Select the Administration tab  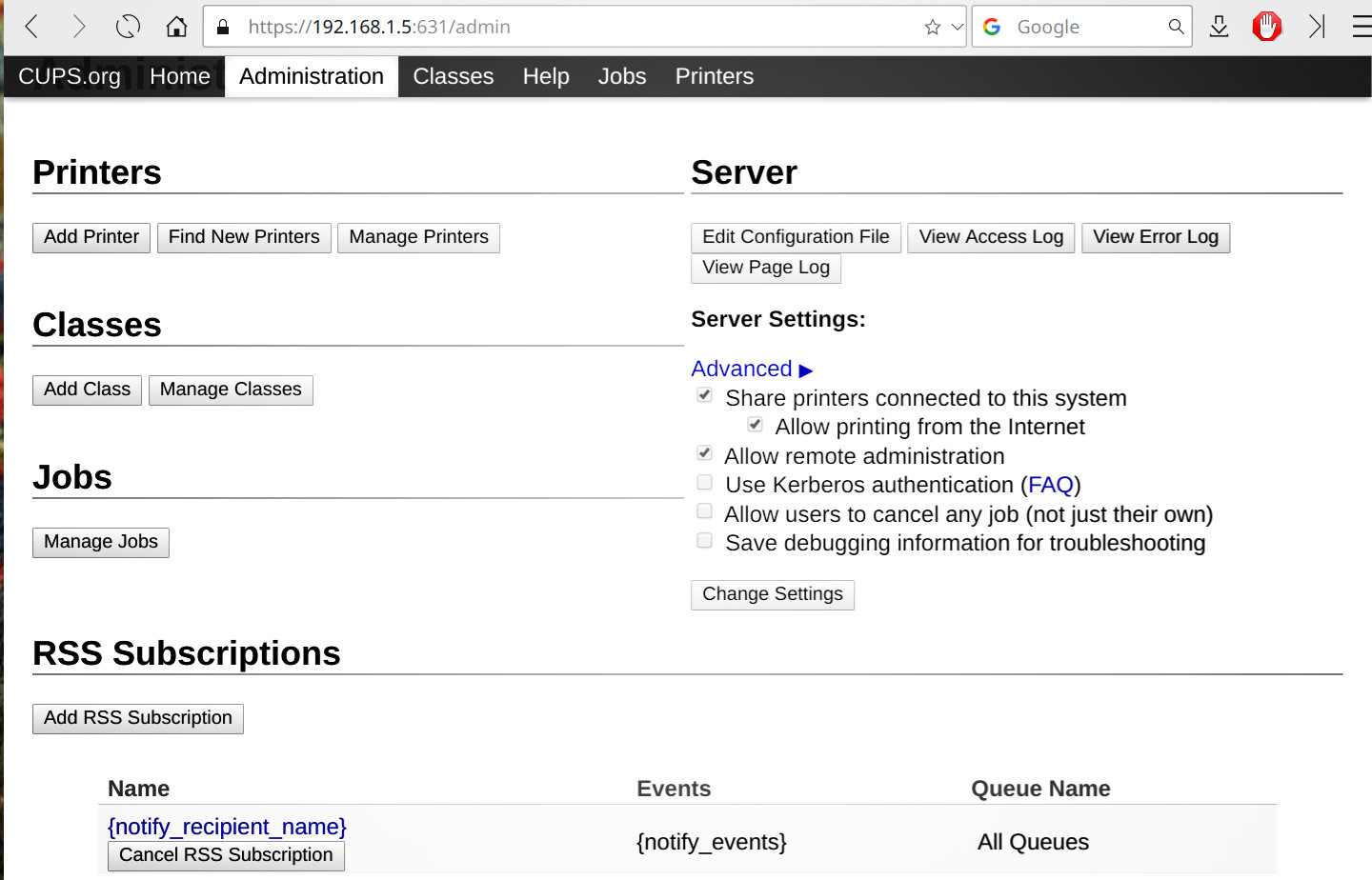click(x=312, y=76)
